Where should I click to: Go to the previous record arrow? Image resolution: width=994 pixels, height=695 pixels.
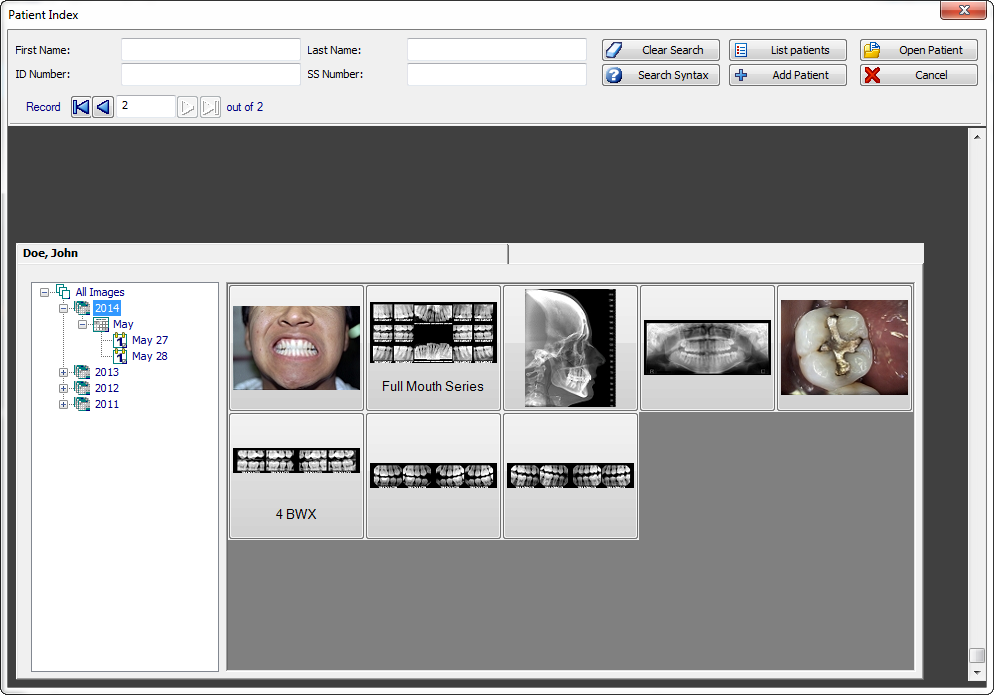click(103, 107)
